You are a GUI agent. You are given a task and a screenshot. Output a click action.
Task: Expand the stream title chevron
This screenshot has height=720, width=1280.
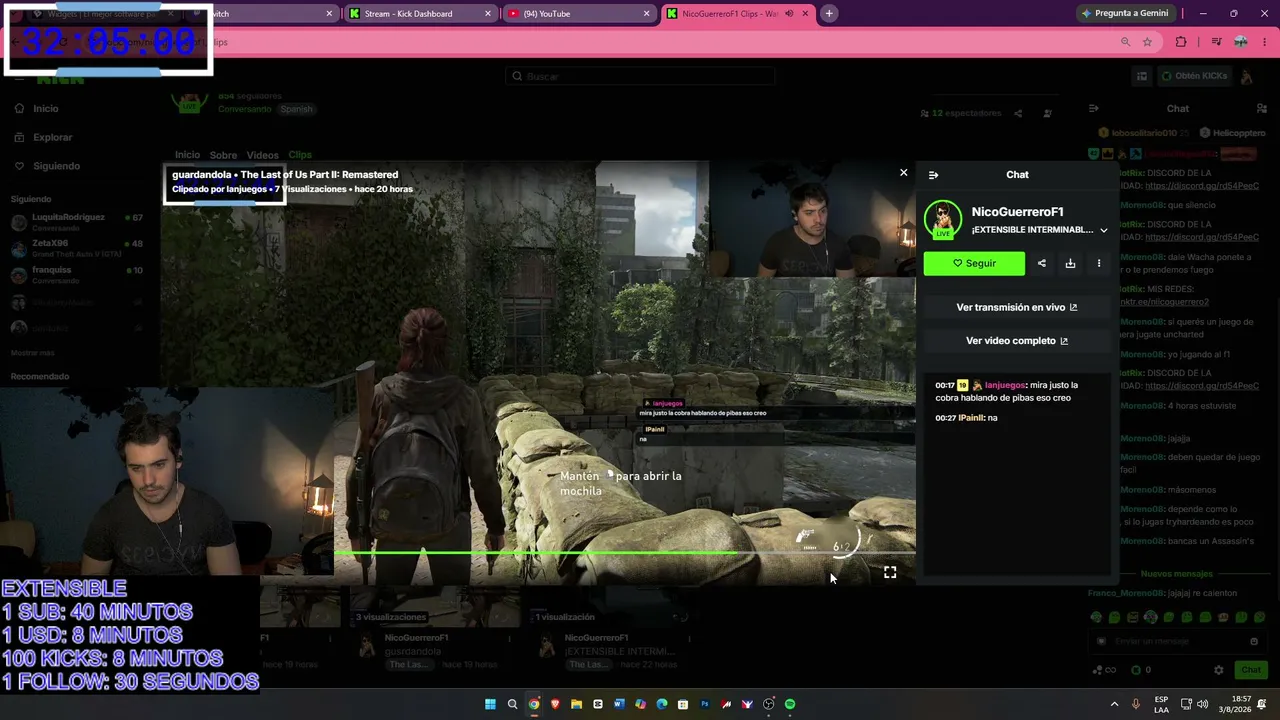1104,230
